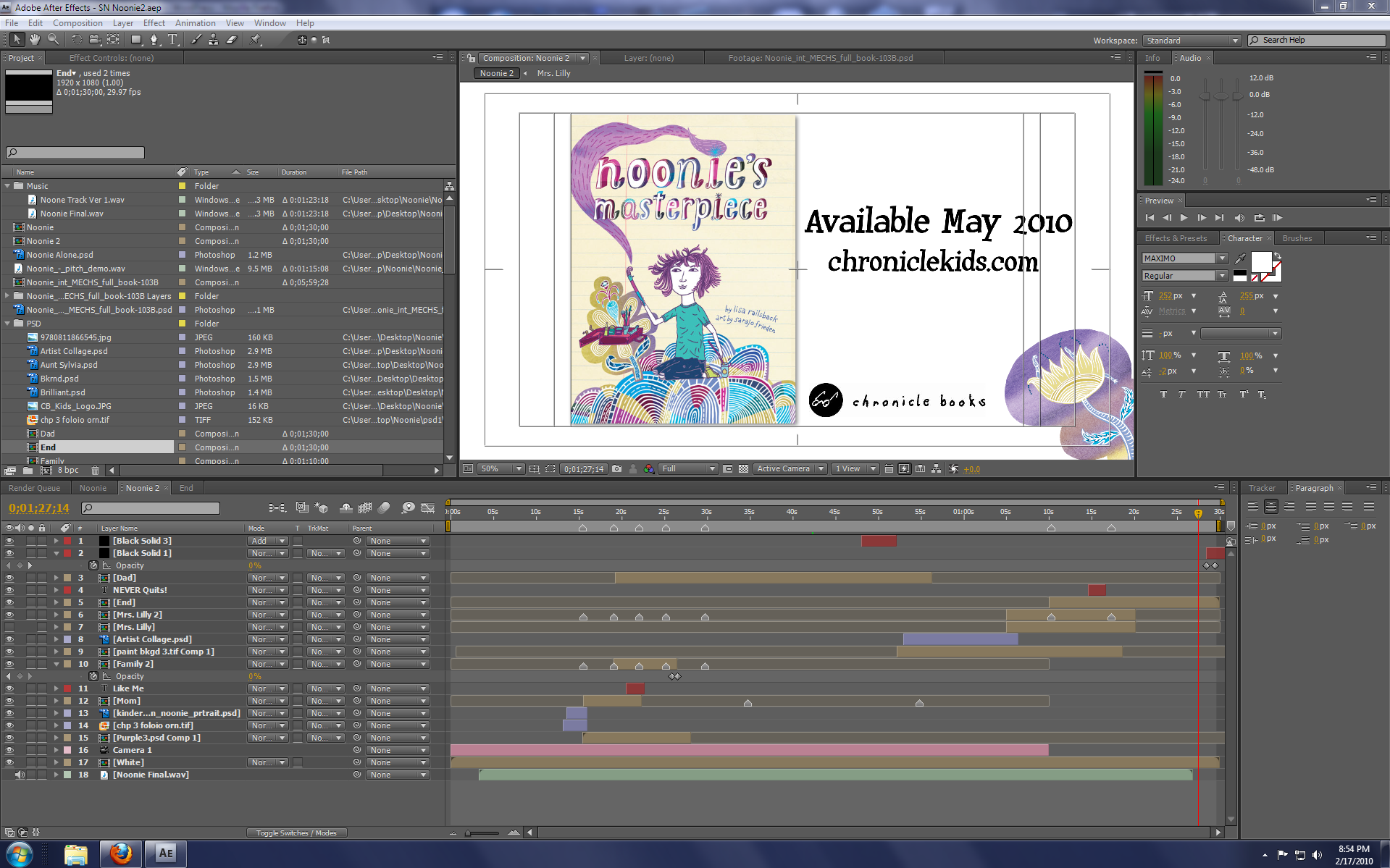This screenshot has width=1390, height=868.
Task: Open the Animation menu
Action: tap(195, 23)
